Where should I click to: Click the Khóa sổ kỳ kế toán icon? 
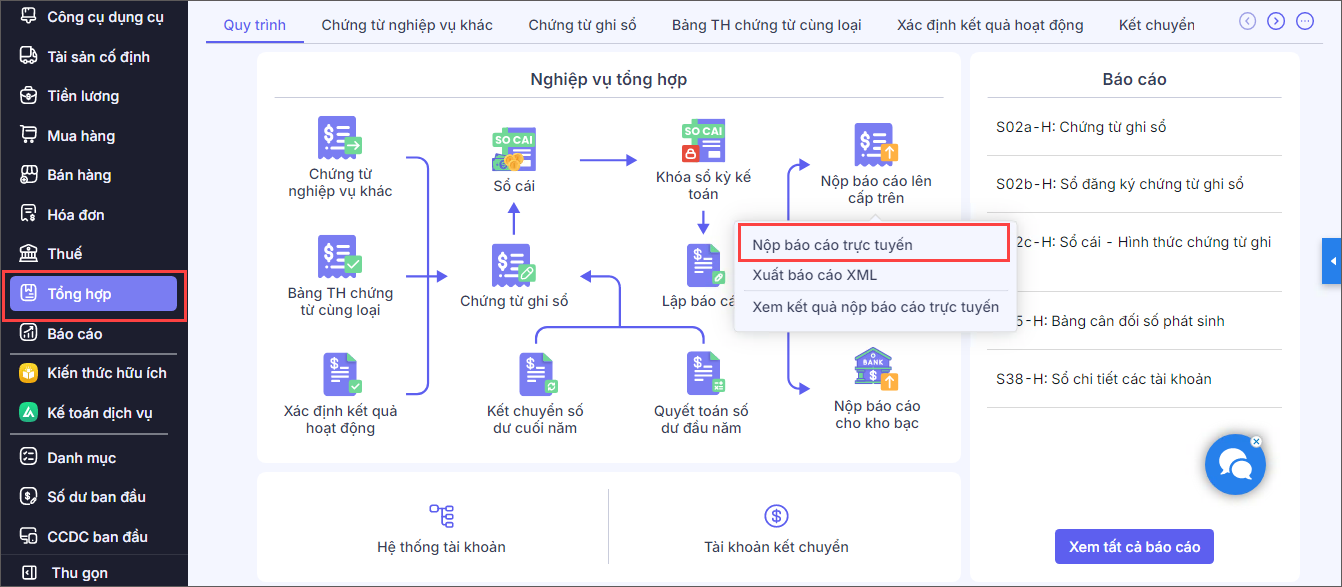tap(703, 142)
